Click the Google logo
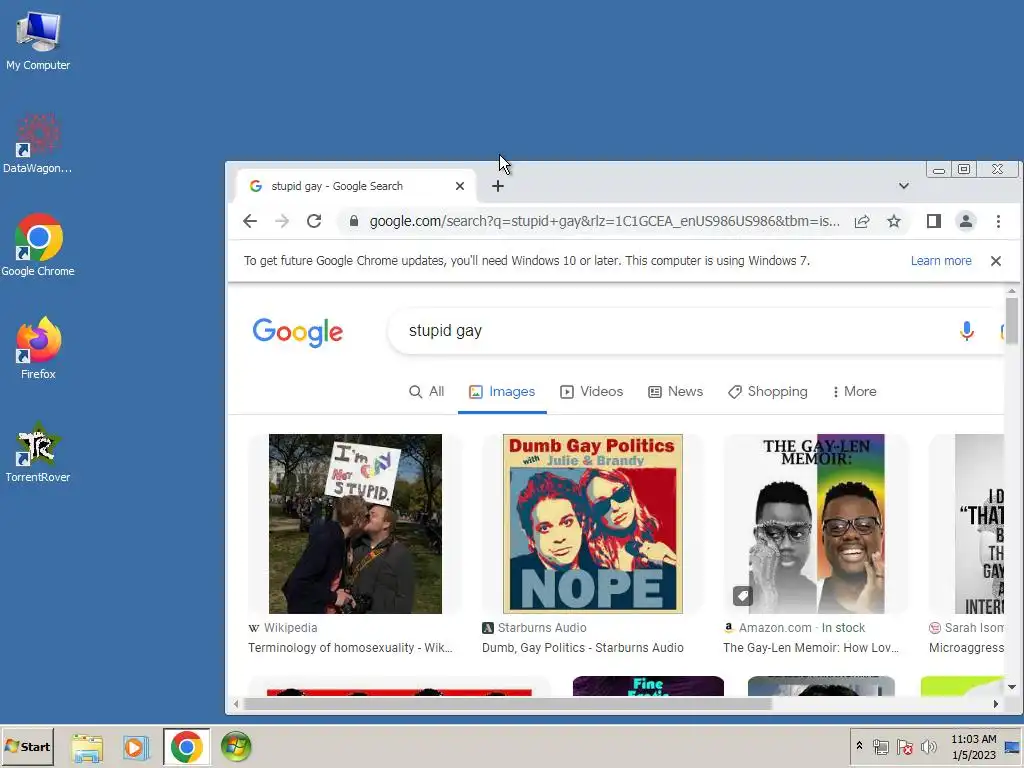Screen dimensions: 1024x768 coord(298,332)
